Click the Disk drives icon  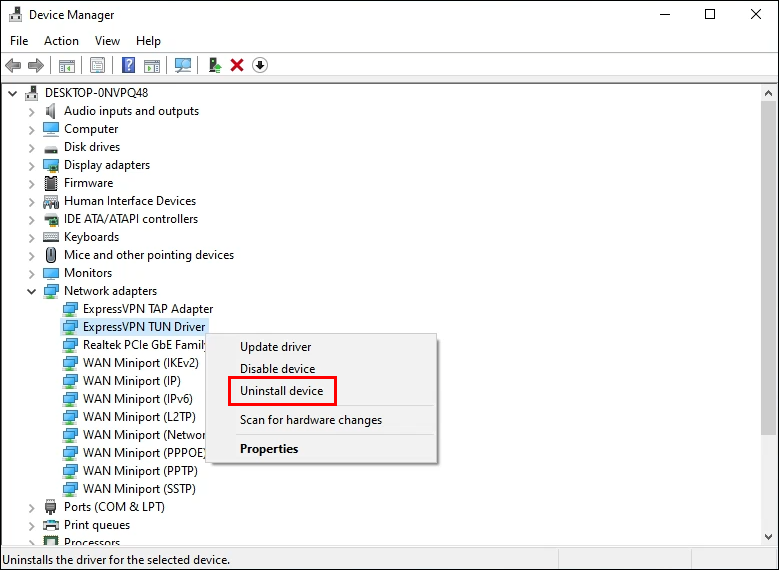51,149
